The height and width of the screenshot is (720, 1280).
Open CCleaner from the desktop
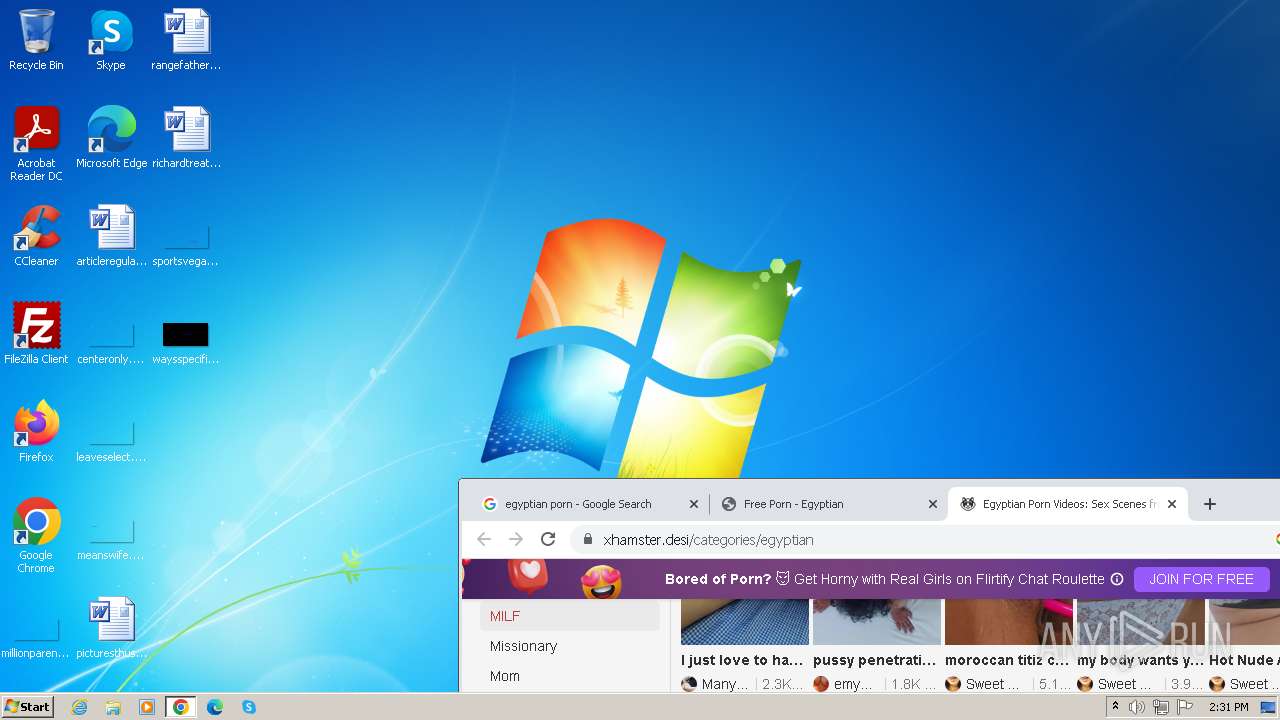click(x=36, y=236)
